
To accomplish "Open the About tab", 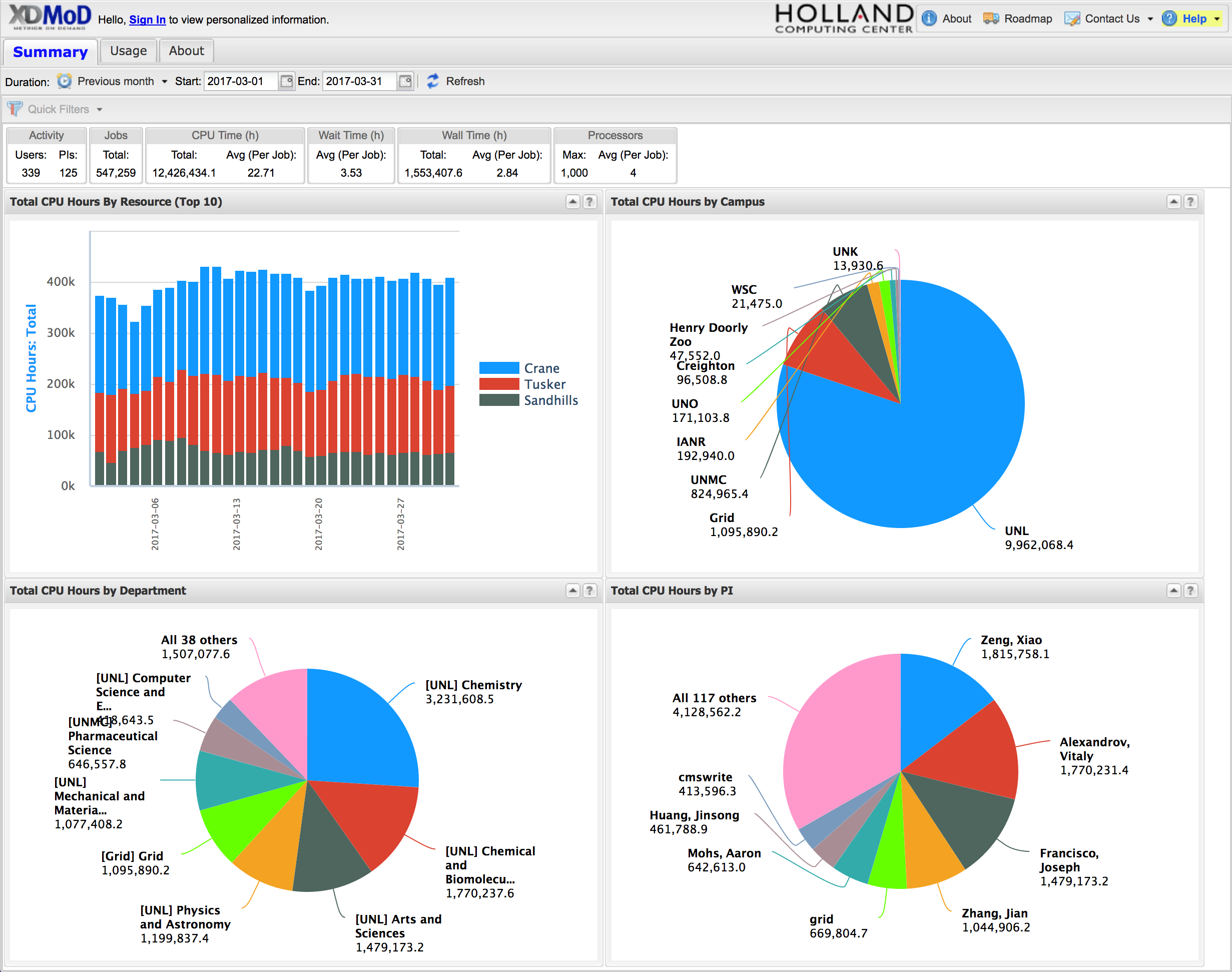I will pos(186,51).
